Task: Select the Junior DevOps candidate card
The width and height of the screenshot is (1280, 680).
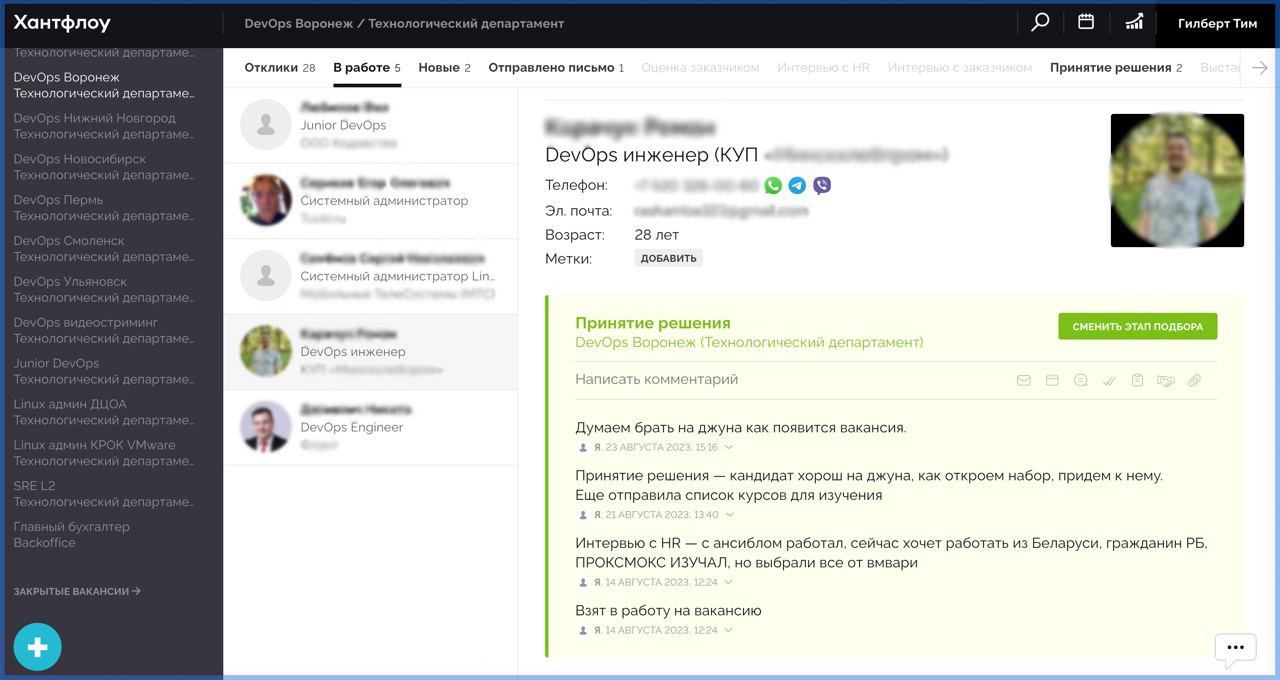Action: [x=370, y=125]
